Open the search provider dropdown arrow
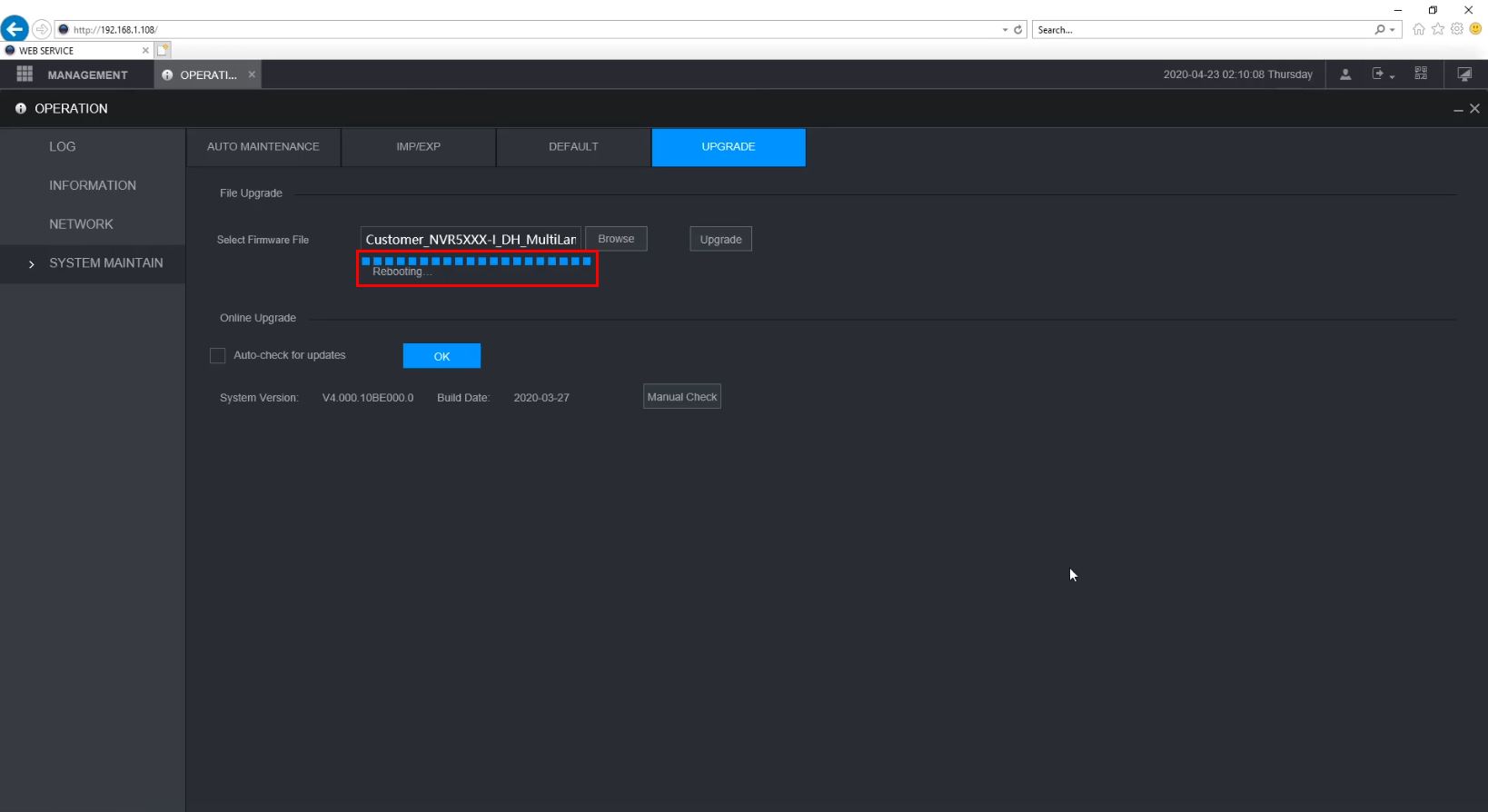 pyautogui.click(x=1392, y=30)
